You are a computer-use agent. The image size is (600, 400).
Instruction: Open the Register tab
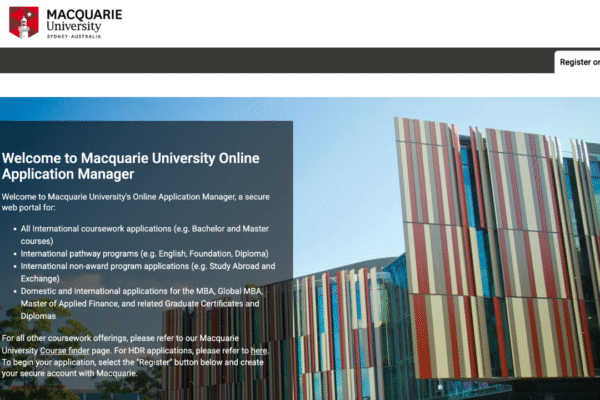coord(578,62)
